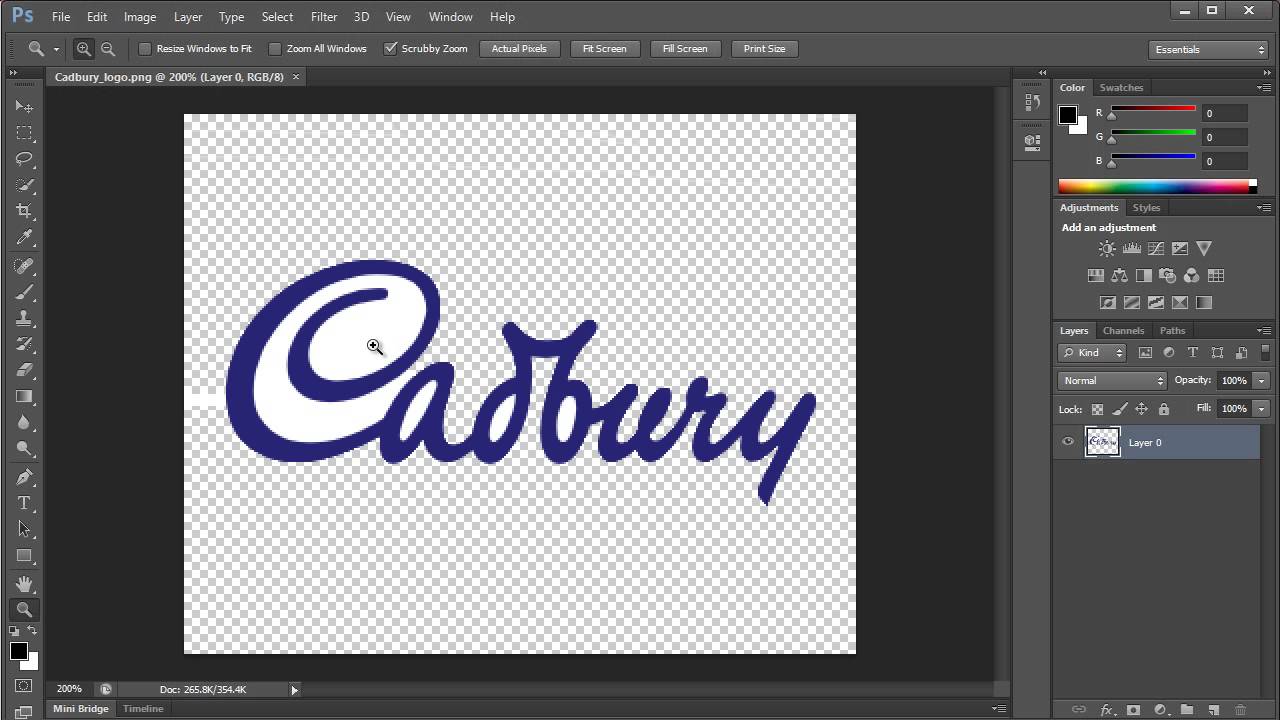1280x720 pixels.
Task: Open the Fill slider dropdown arrow
Action: pos(1261,408)
